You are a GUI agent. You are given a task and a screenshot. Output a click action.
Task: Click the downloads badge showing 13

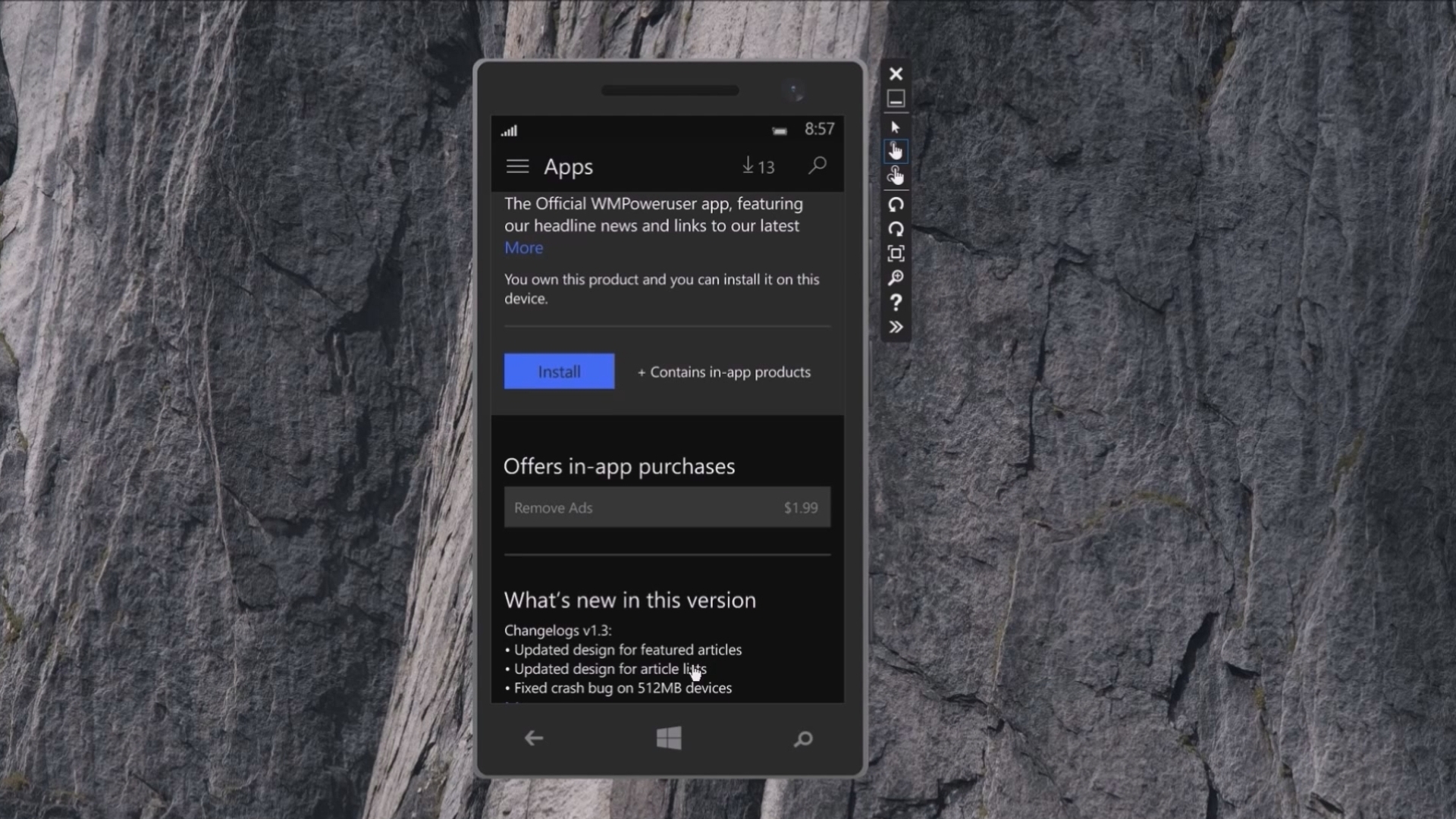point(757,165)
